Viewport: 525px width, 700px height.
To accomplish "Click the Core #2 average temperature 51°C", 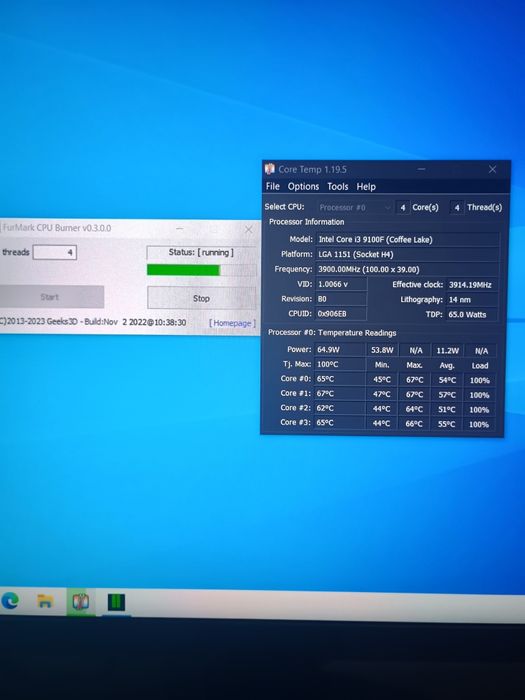I will [x=446, y=409].
